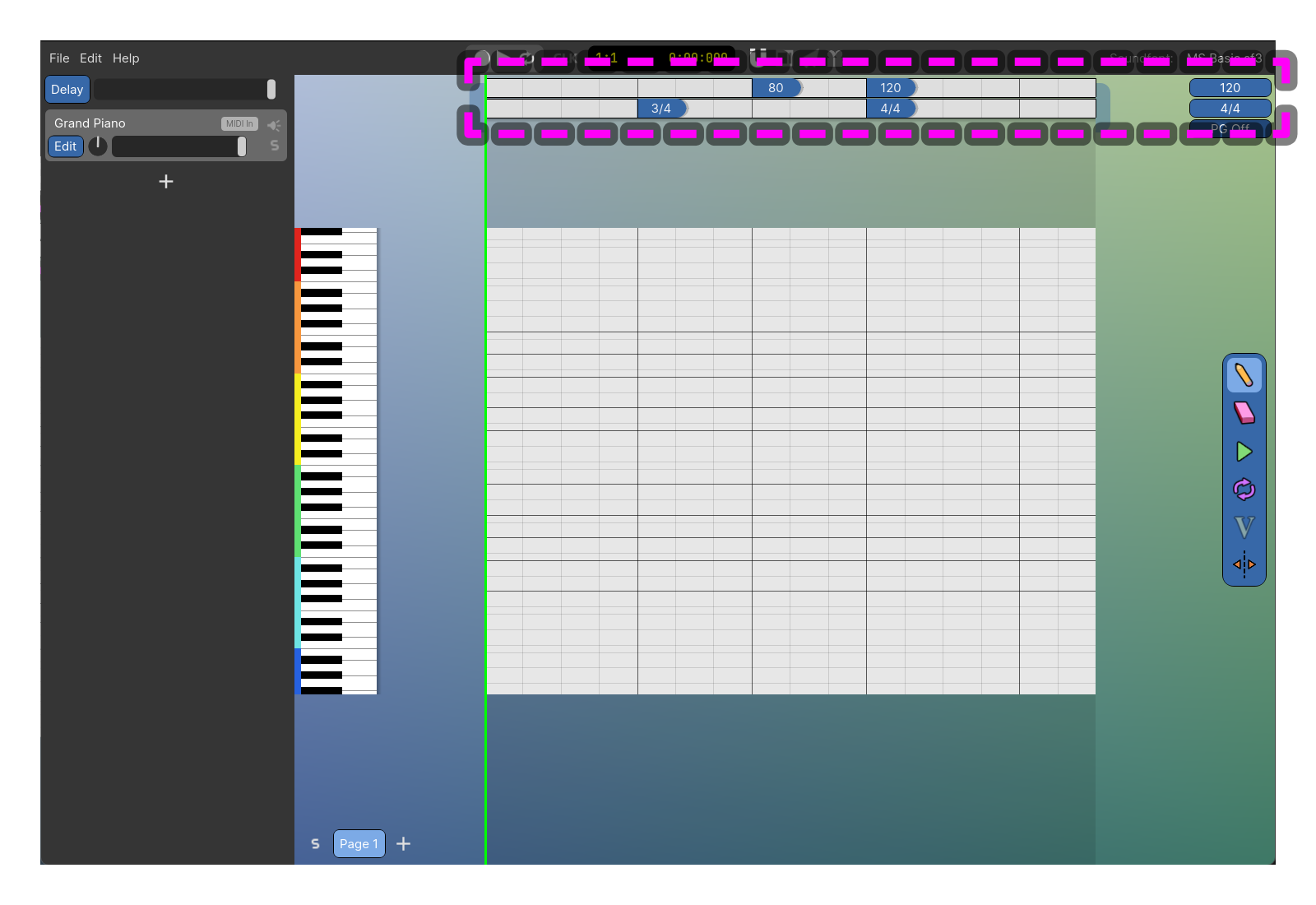Open the Velocity (V) tool
The width and height of the screenshot is (1316, 905).
point(1244,527)
